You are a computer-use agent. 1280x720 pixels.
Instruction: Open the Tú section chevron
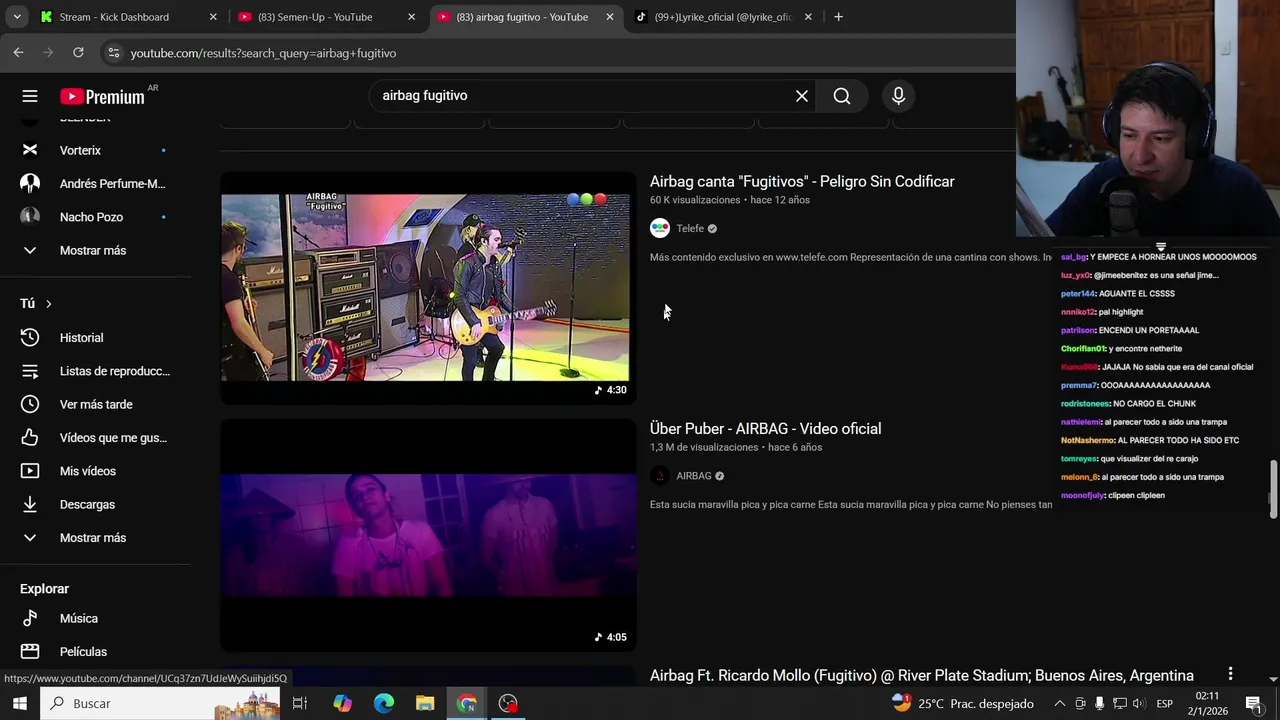(48, 304)
